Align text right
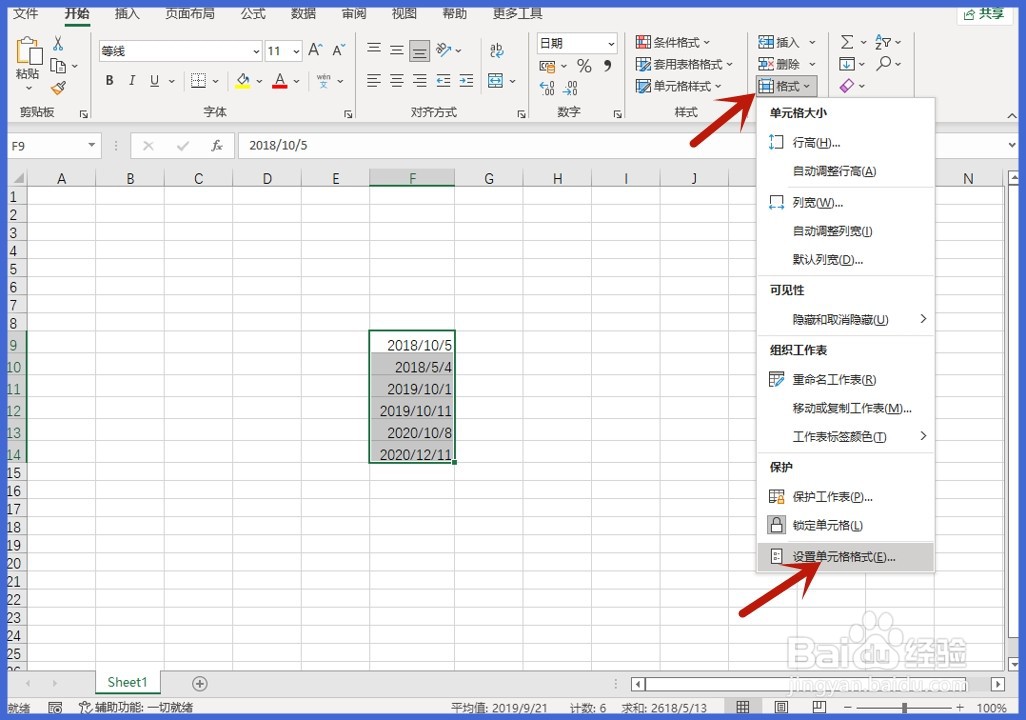Viewport: 1026px width, 720px height. pos(419,81)
